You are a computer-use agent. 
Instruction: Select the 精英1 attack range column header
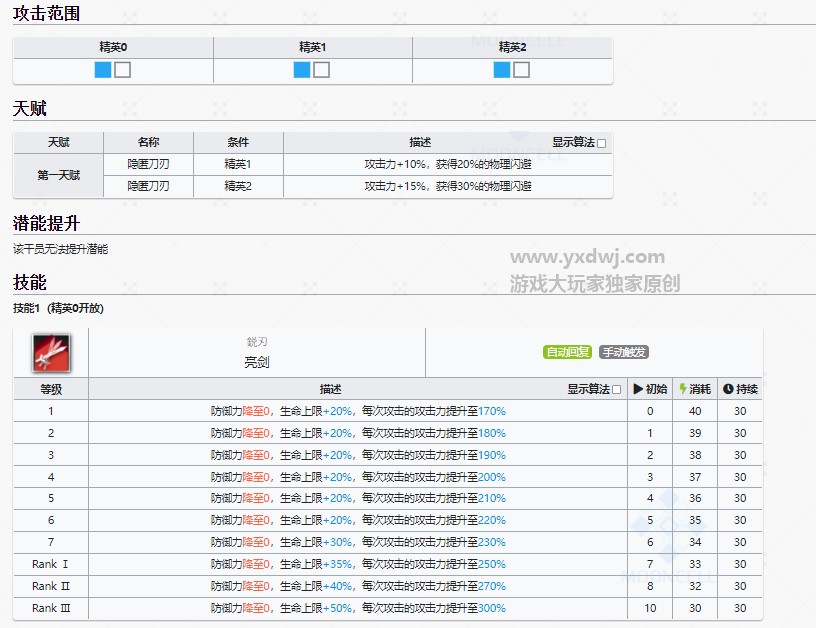[312, 47]
